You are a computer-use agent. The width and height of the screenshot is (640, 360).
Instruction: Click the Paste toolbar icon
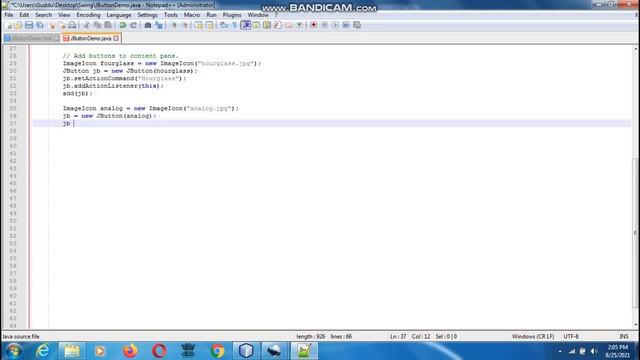108,25
